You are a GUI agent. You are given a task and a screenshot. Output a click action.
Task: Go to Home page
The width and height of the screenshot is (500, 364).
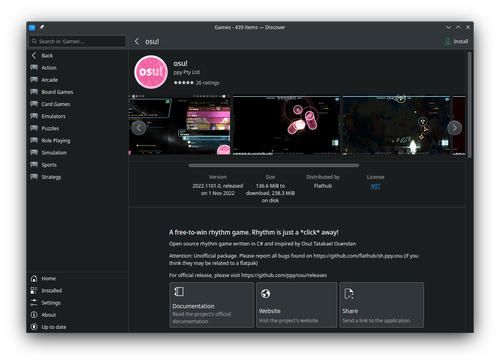coord(77,278)
